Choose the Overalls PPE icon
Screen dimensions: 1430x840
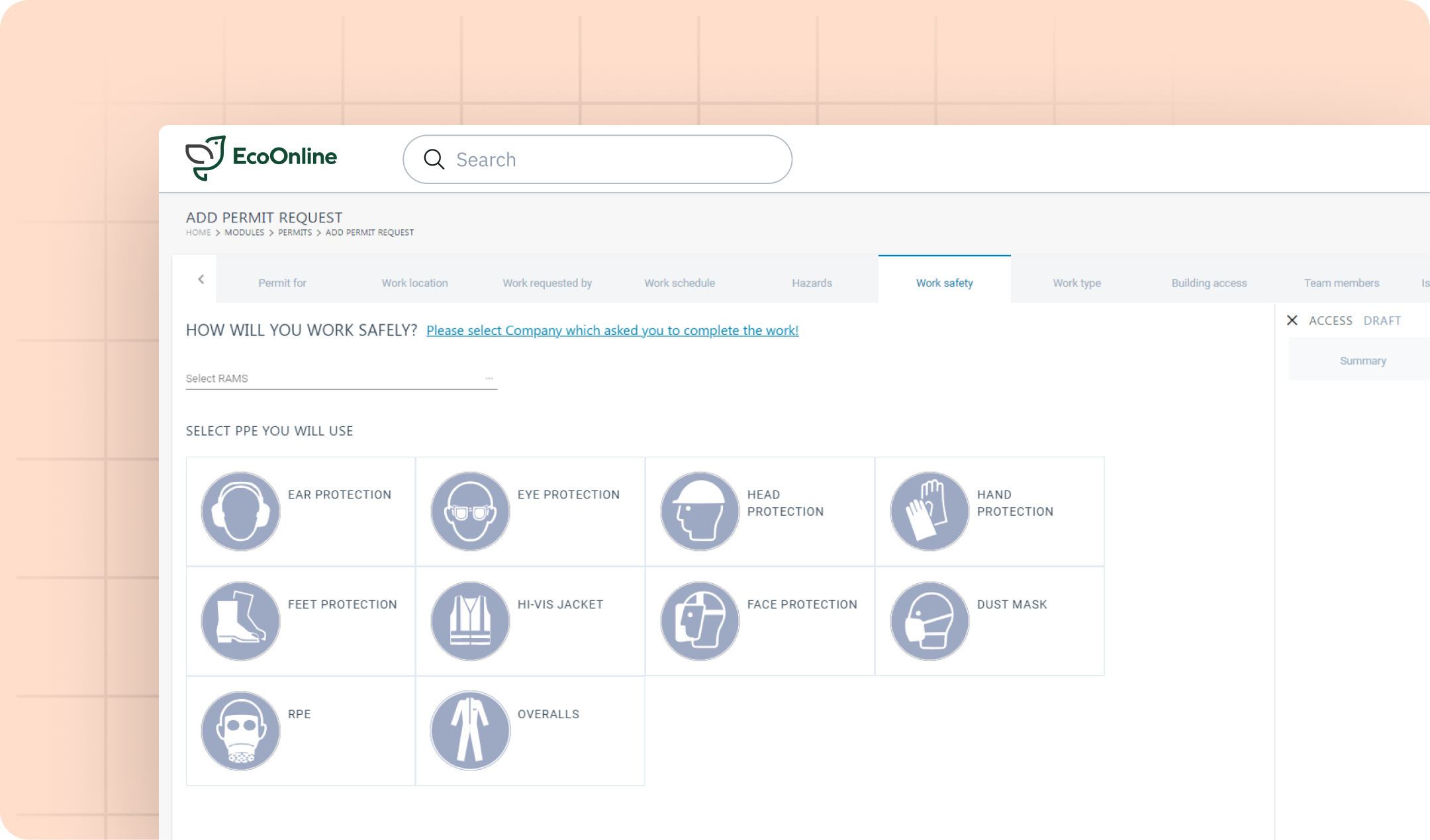(470, 731)
